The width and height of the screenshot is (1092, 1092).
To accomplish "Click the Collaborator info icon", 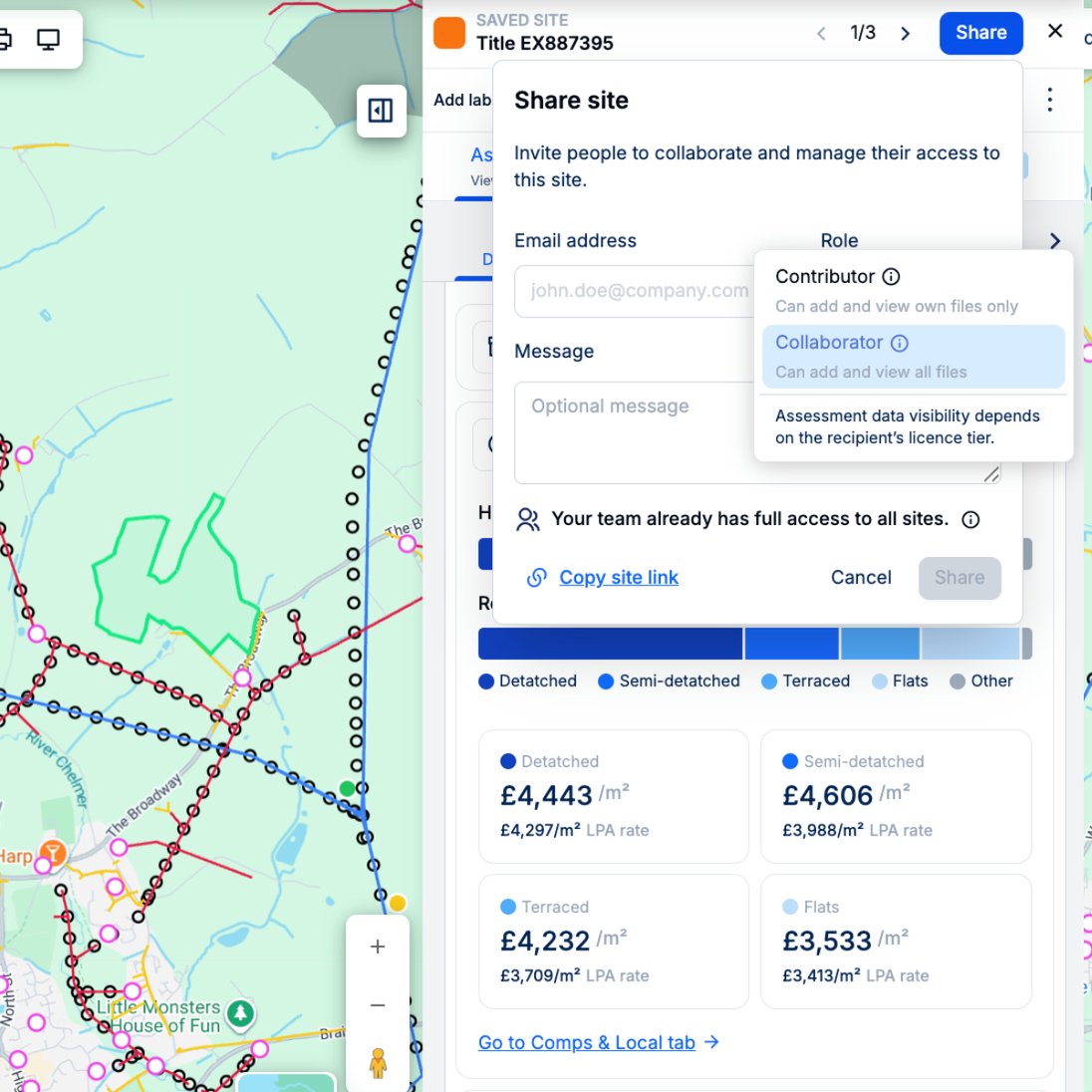I will [900, 344].
